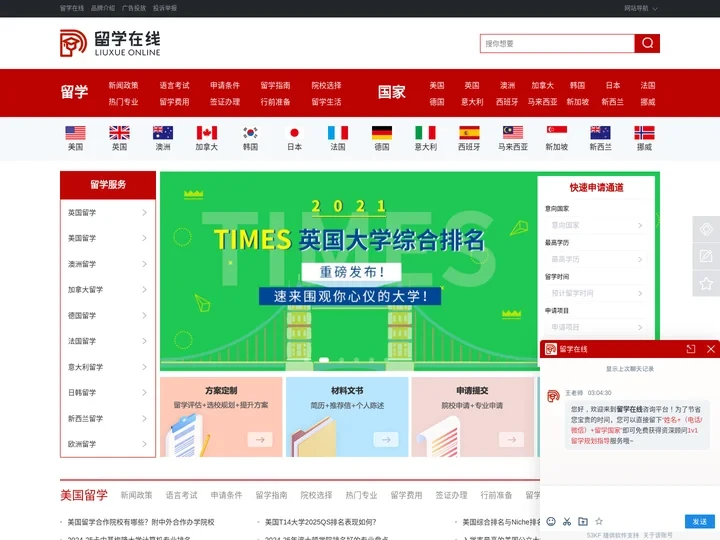This screenshot has height=540, width=720.
Task: Open 语言考试 in the red 留学 menu
Action: [x=174, y=85]
